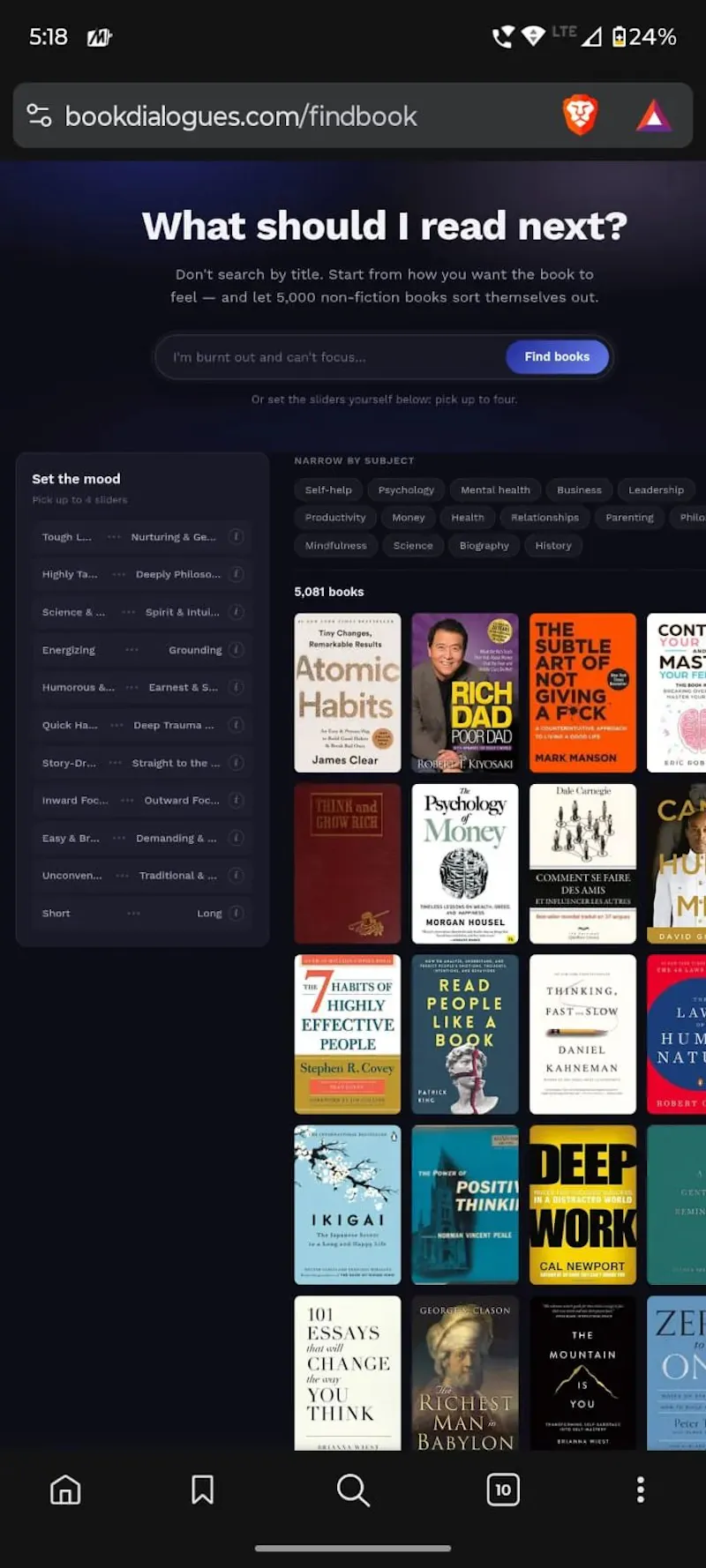The image size is (706, 1568).
Task: Open Brave Rewards triangle icon
Action: (x=653, y=116)
